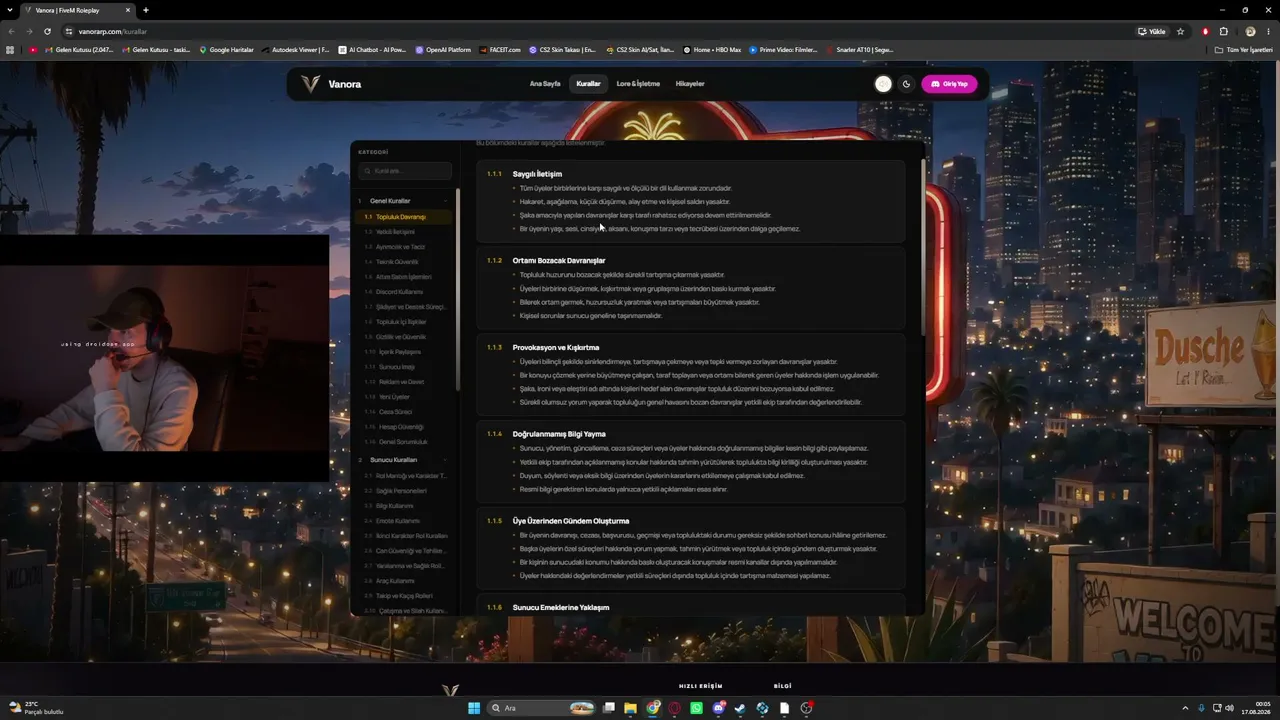Open Opera browser from taskbar
This screenshot has width=1280, height=720.
coord(674,708)
